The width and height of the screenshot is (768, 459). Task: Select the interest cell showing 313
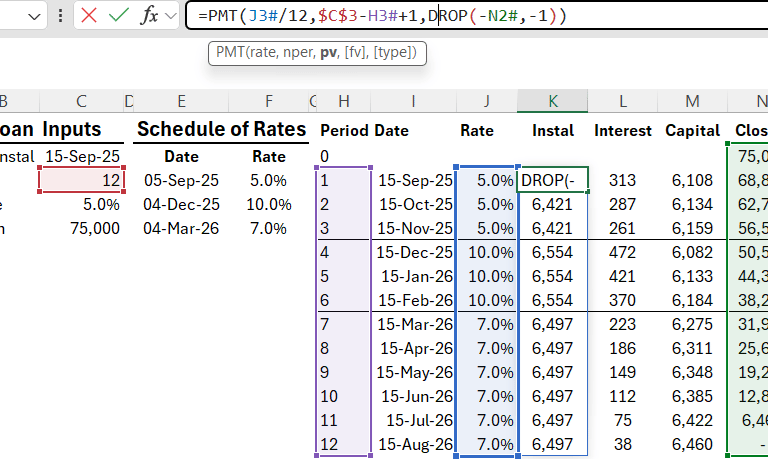[x=623, y=180]
